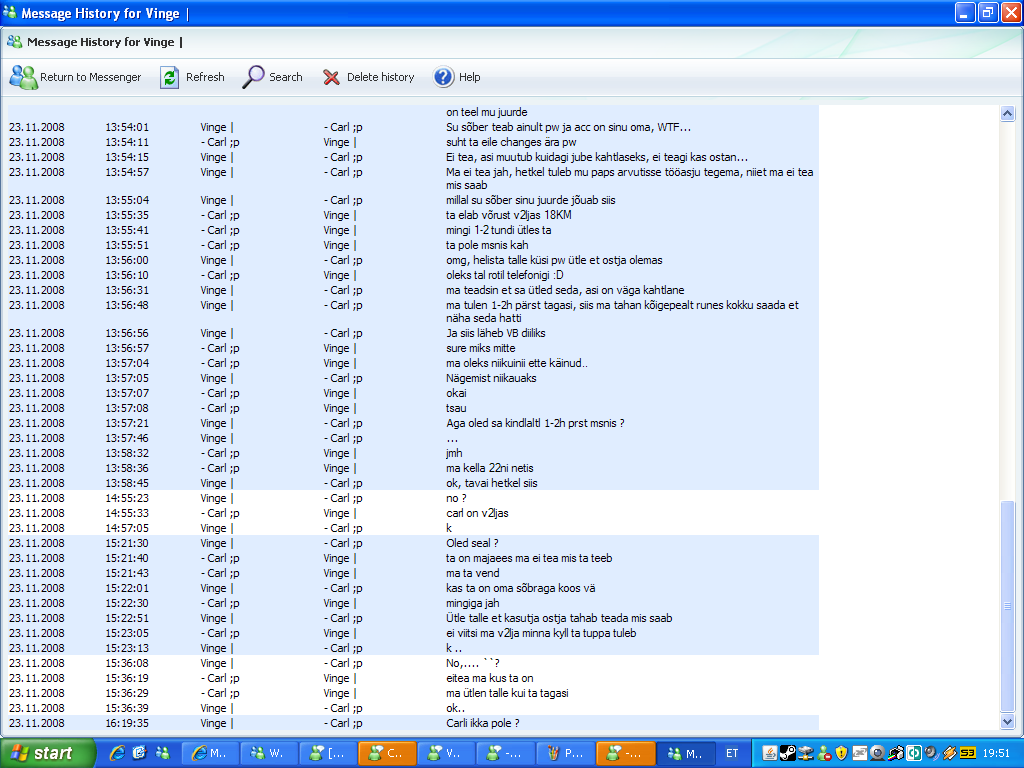The height and width of the screenshot is (768, 1024).
Task: Switch to the orange highlighted 'C...' taskbar window
Action: (386, 753)
